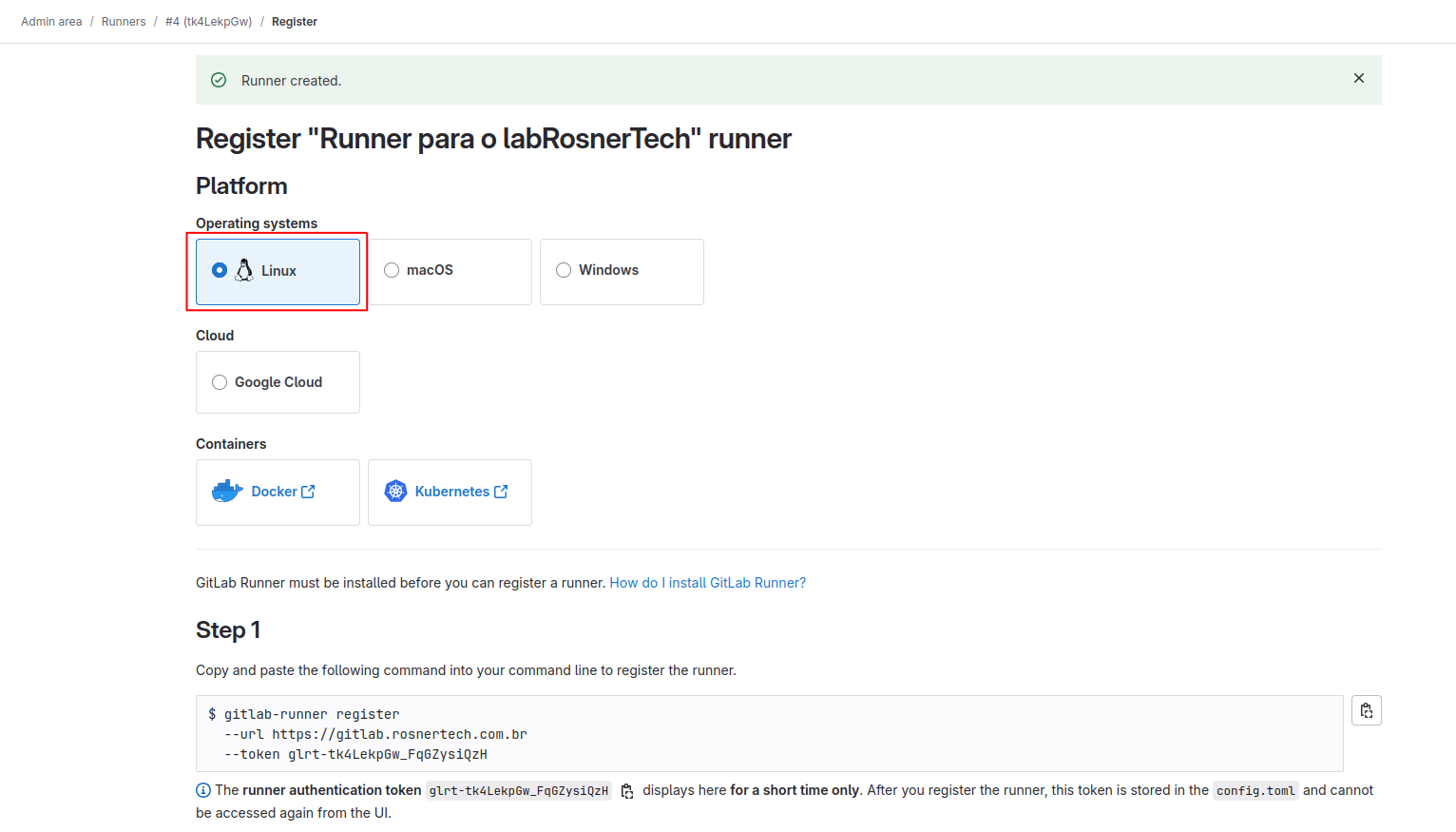This screenshot has height=832, width=1456.
Task: Dismiss the Runner created alert
Action: [1359, 78]
